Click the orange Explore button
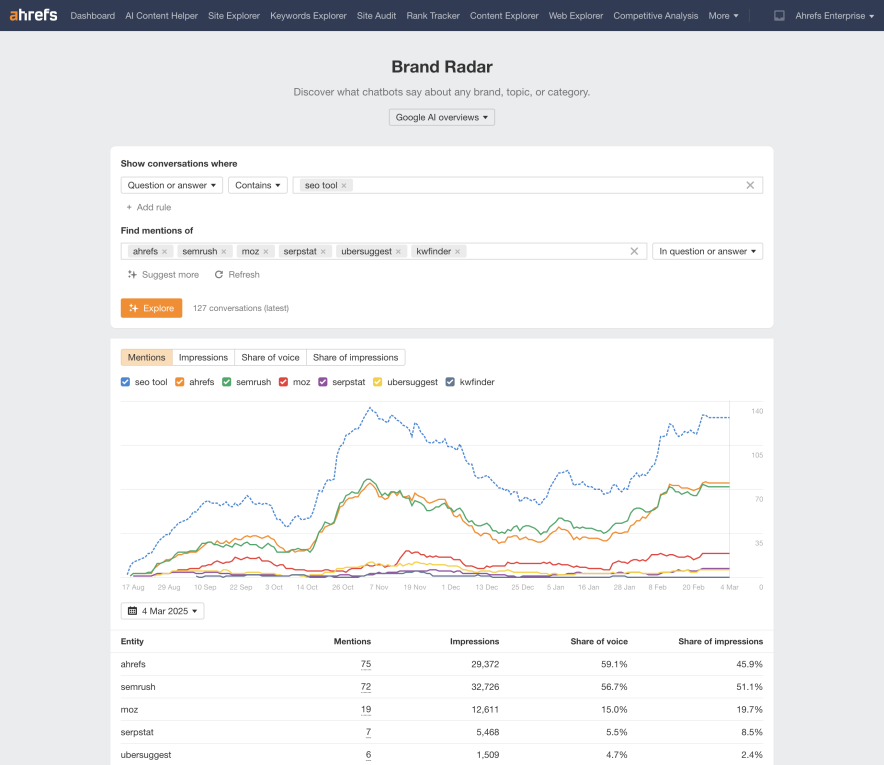This screenshot has height=765, width=884. tap(151, 308)
